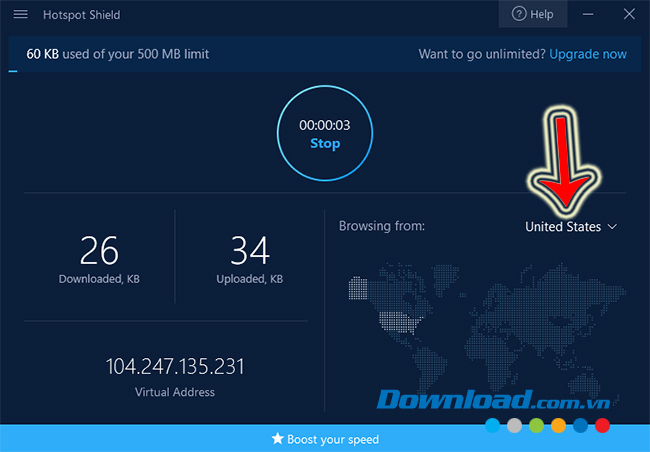Click the Boost your speed banner

(325, 439)
